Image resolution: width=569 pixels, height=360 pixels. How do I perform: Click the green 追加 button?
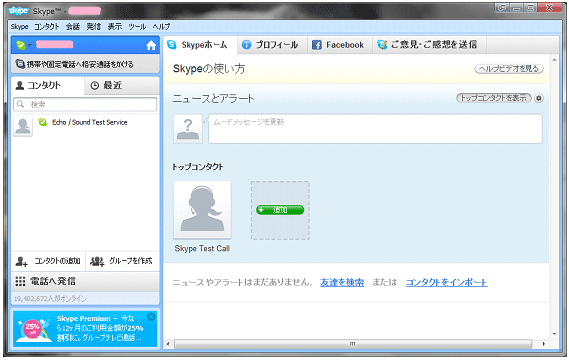coord(280,210)
